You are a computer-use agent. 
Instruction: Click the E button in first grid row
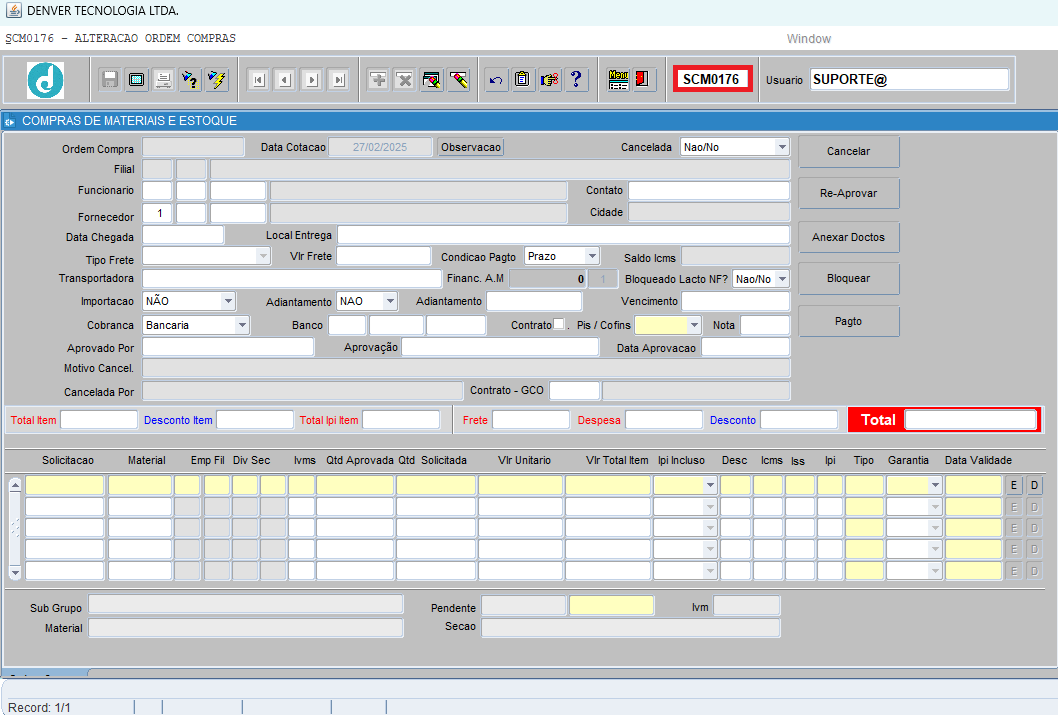tap(1014, 485)
